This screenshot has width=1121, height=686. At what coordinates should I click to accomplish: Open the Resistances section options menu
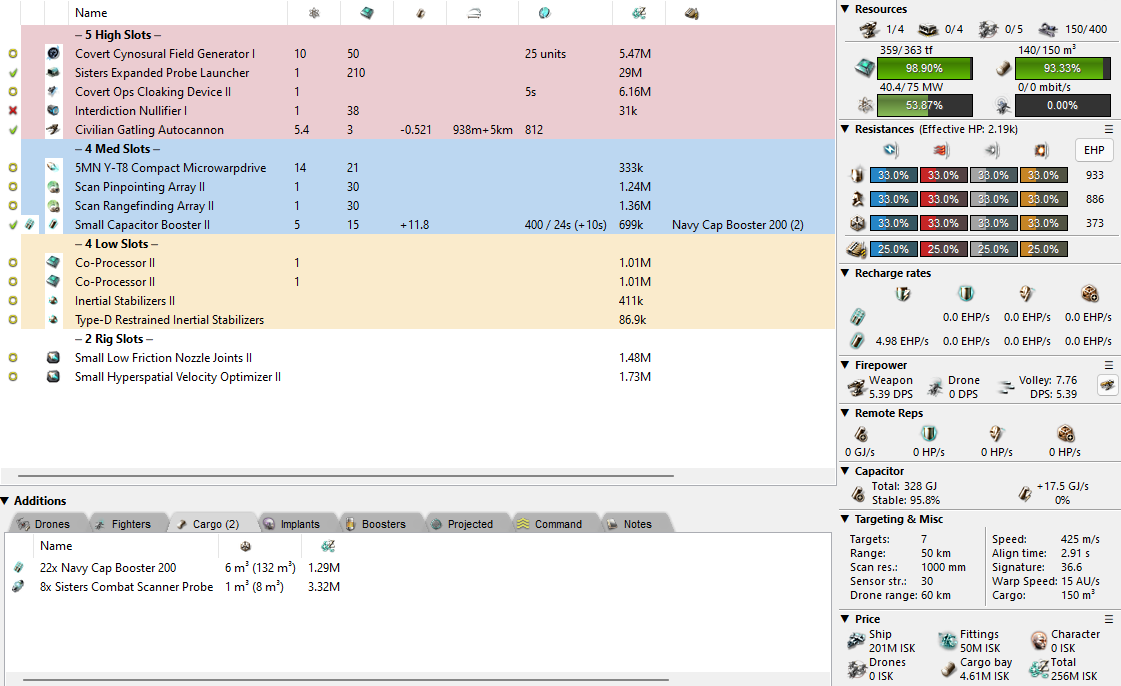tap(1108, 129)
